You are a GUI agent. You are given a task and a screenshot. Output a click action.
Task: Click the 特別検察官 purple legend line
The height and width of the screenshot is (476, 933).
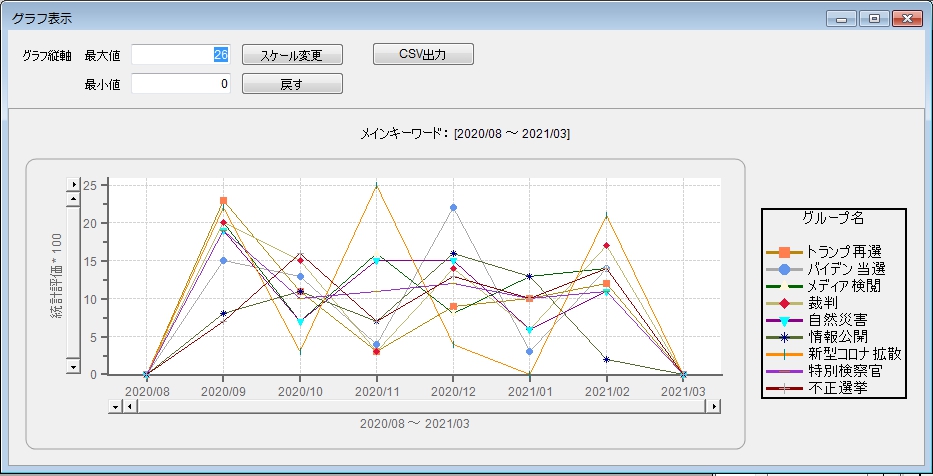tap(784, 371)
